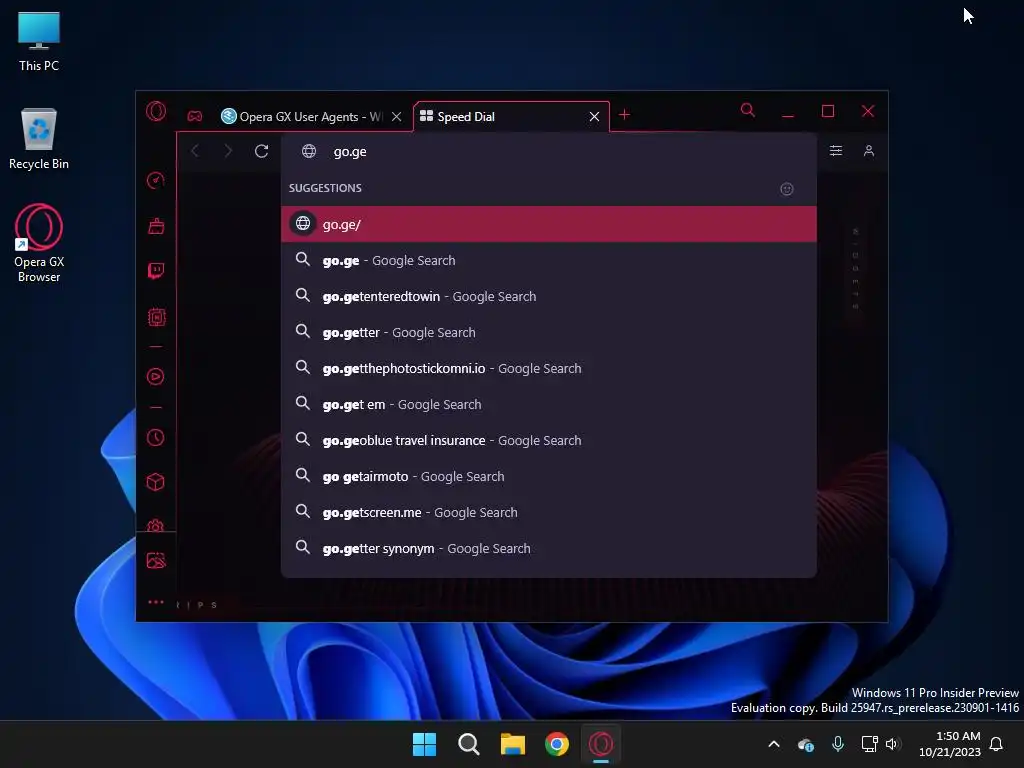Click Opera GX taskbar icon
This screenshot has width=1024, height=768.
pyautogui.click(x=601, y=744)
